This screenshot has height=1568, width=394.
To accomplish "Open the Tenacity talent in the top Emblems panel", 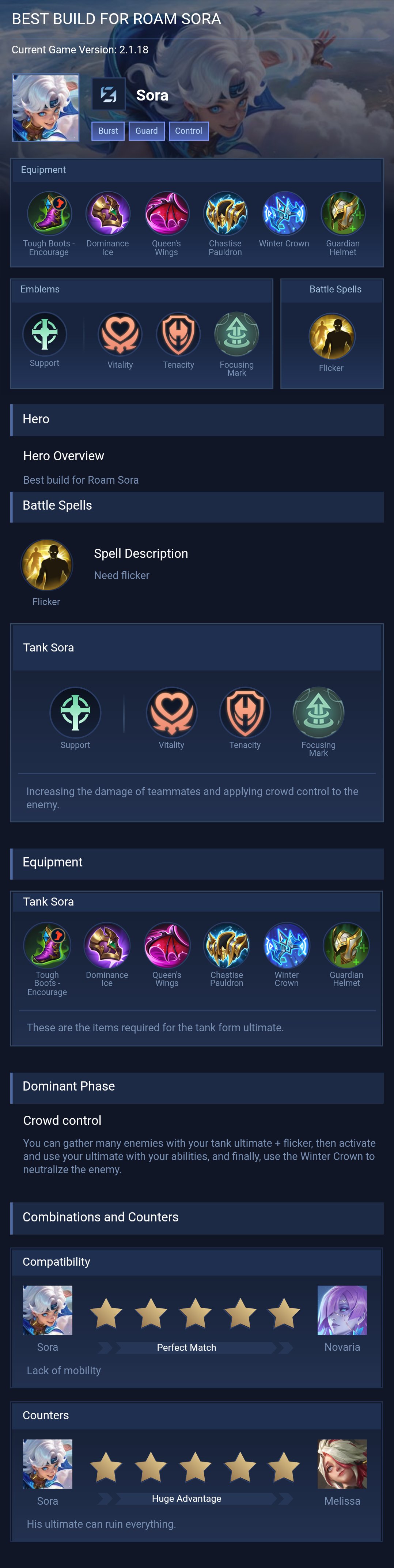I will [178, 334].
